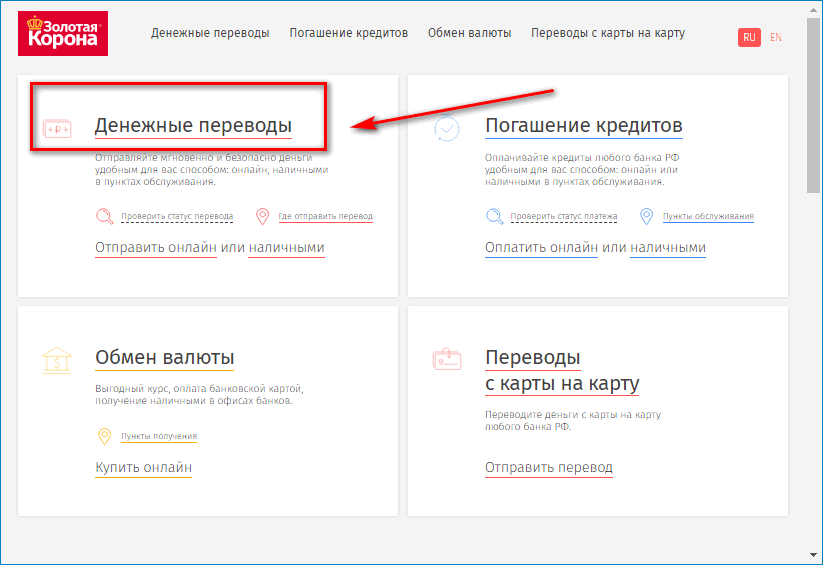Click text 'Переводите деньги с карты на карту'
Viewport: 823px width, 565px height.
pos(573,415)
